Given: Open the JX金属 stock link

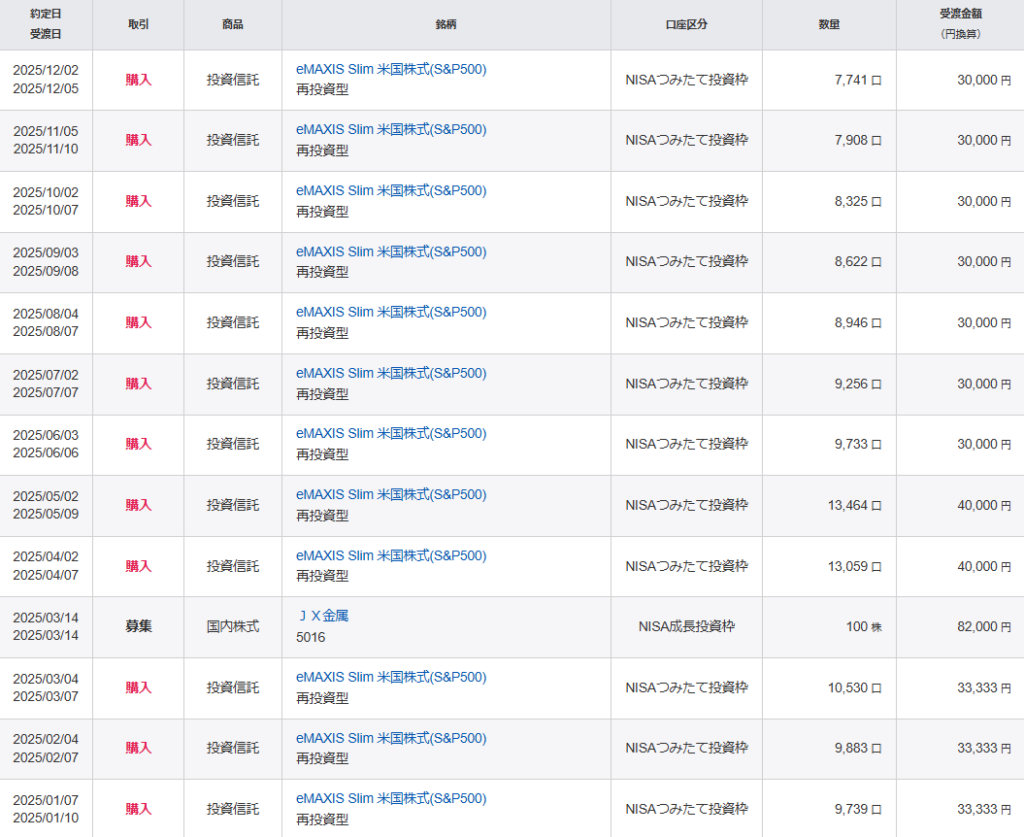Looking at the screenshot, I should pyautogui.click(x=322, y=616).
